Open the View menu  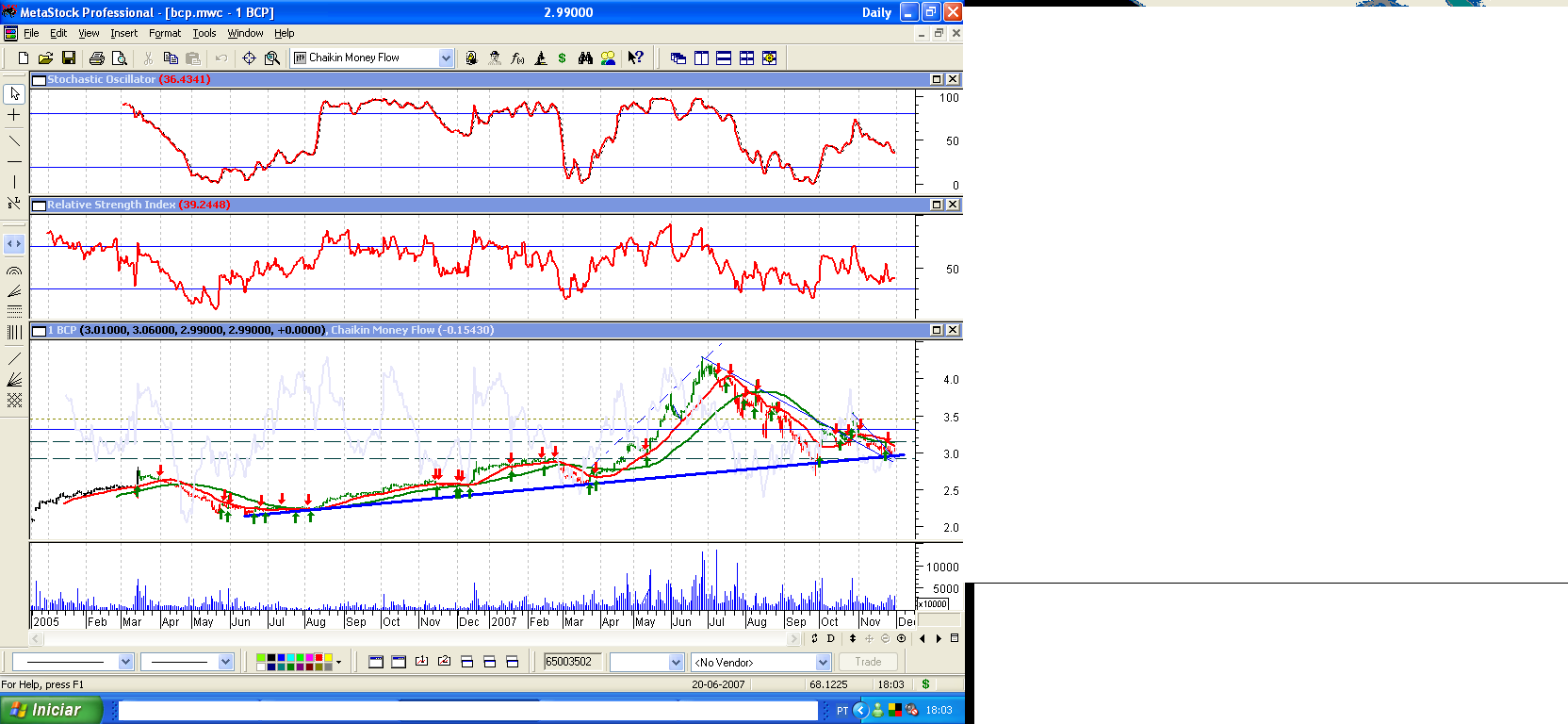click(x=89, y=33)
